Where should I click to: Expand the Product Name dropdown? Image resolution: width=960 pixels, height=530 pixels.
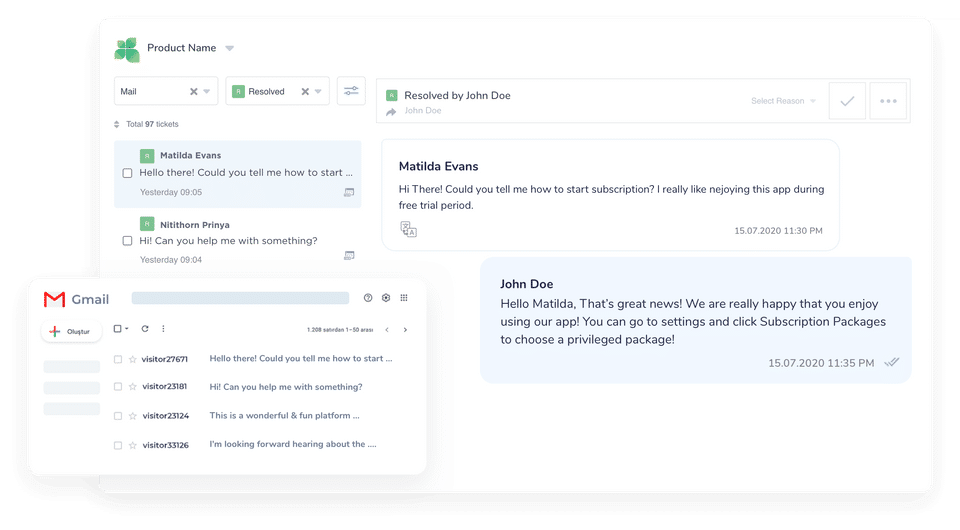pyautogui.click(x=229, y=48)
